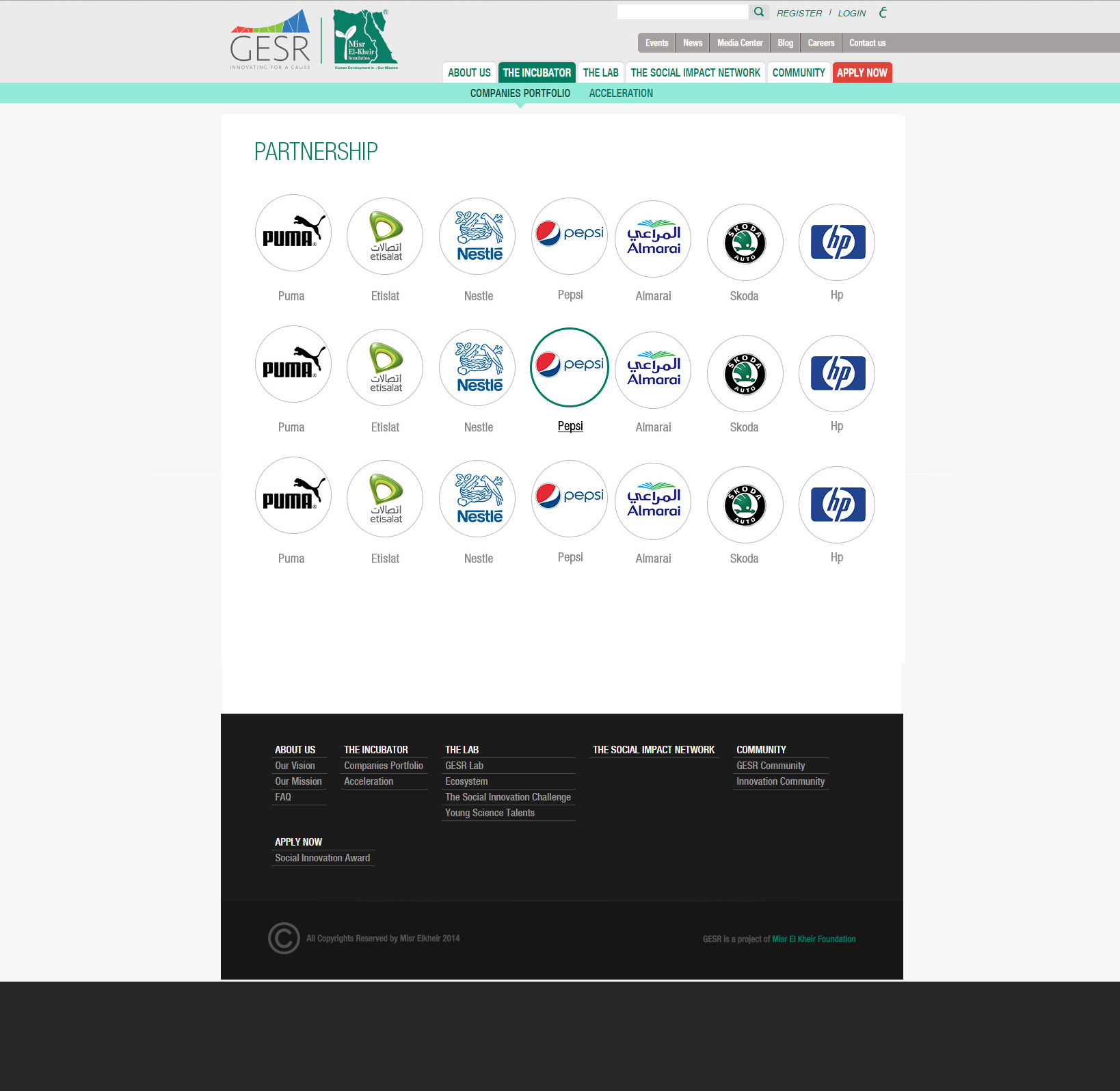Open Careers in the top bar
Viewport: 1120px width, 1091px height.
tap(821, 42)
